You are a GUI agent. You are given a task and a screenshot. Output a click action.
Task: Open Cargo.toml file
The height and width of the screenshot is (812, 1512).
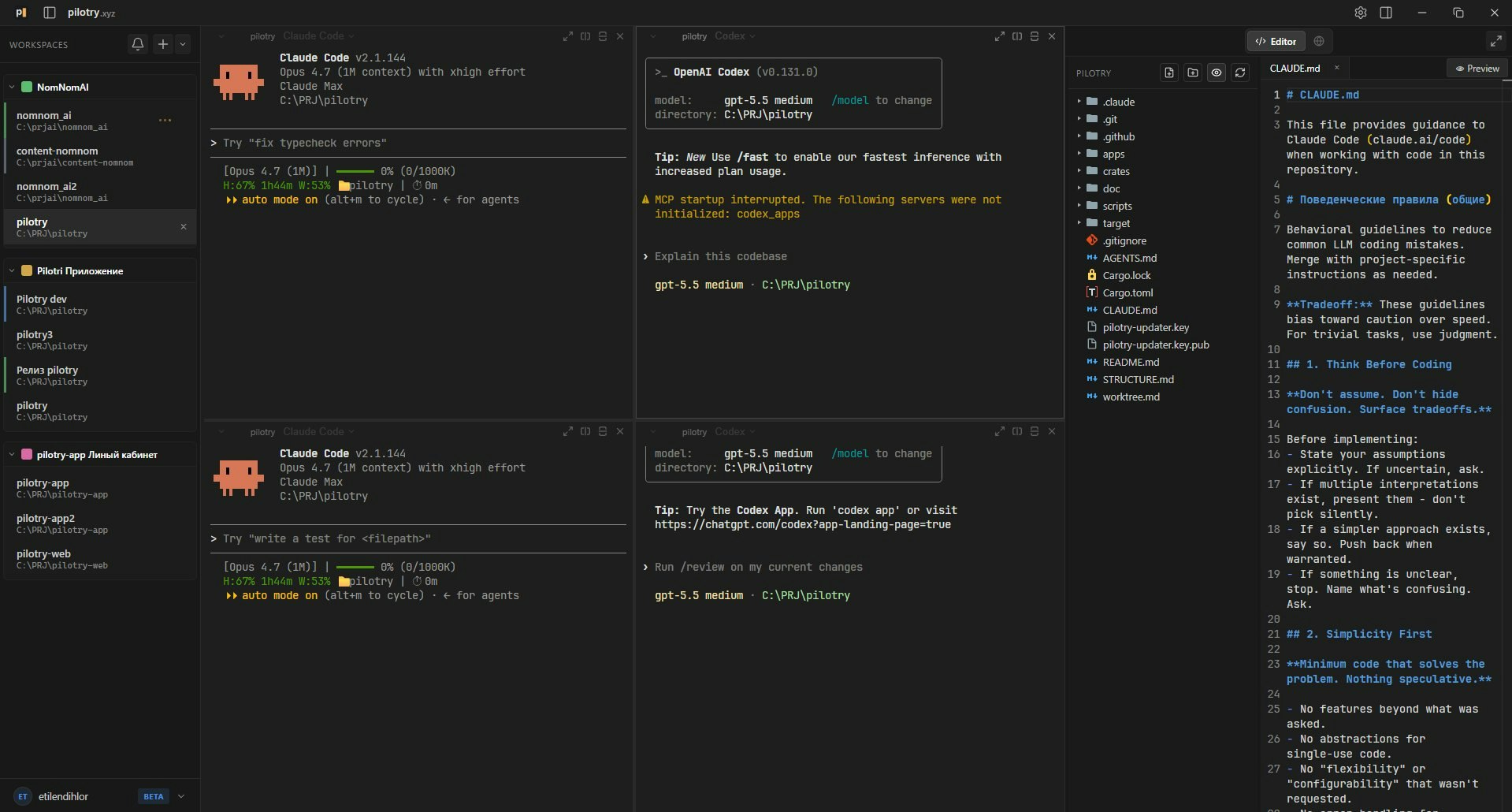click(x=1127, y=292)
